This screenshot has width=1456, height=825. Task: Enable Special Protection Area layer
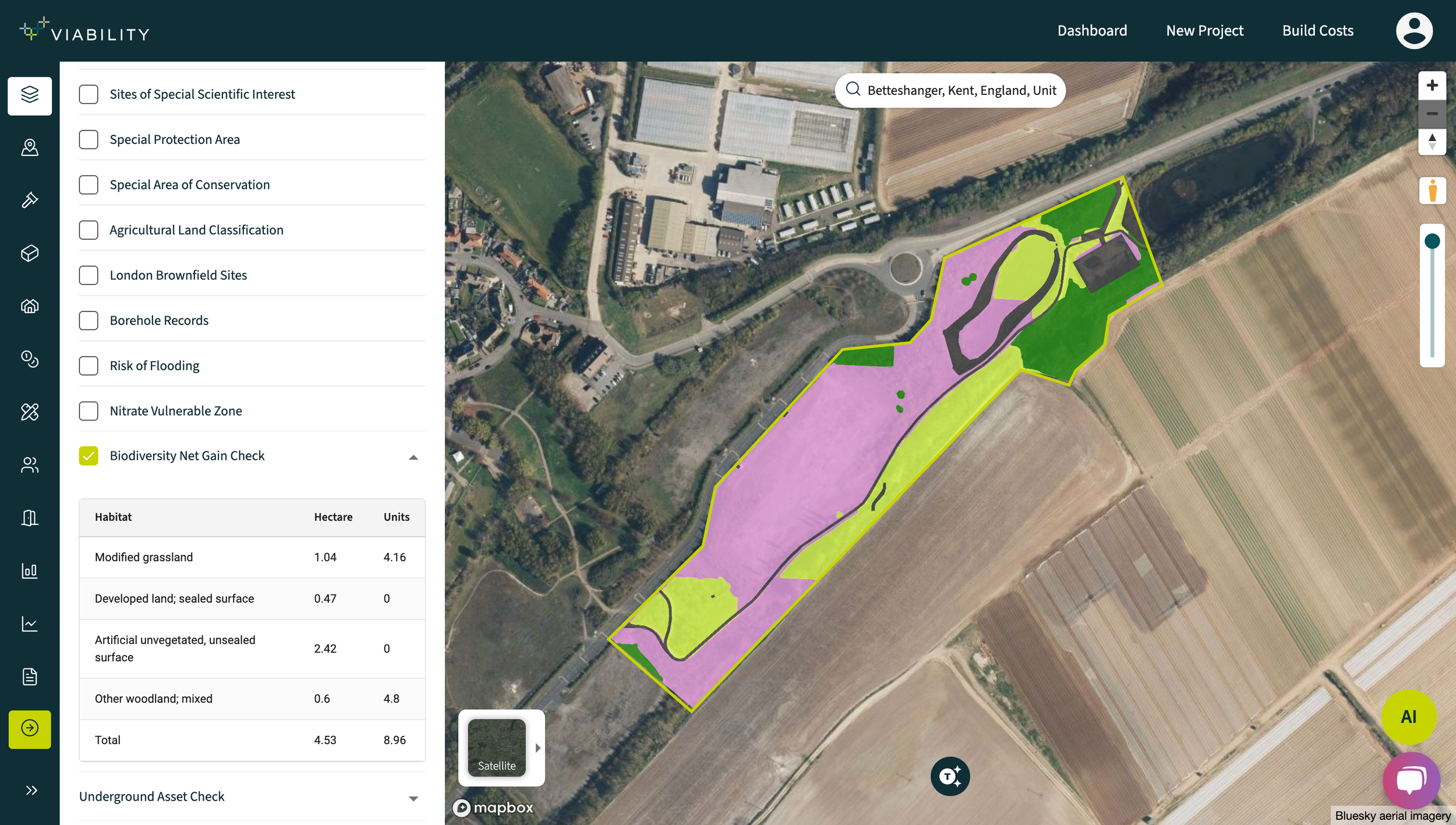pyautogui.click(x=89, y=139)
